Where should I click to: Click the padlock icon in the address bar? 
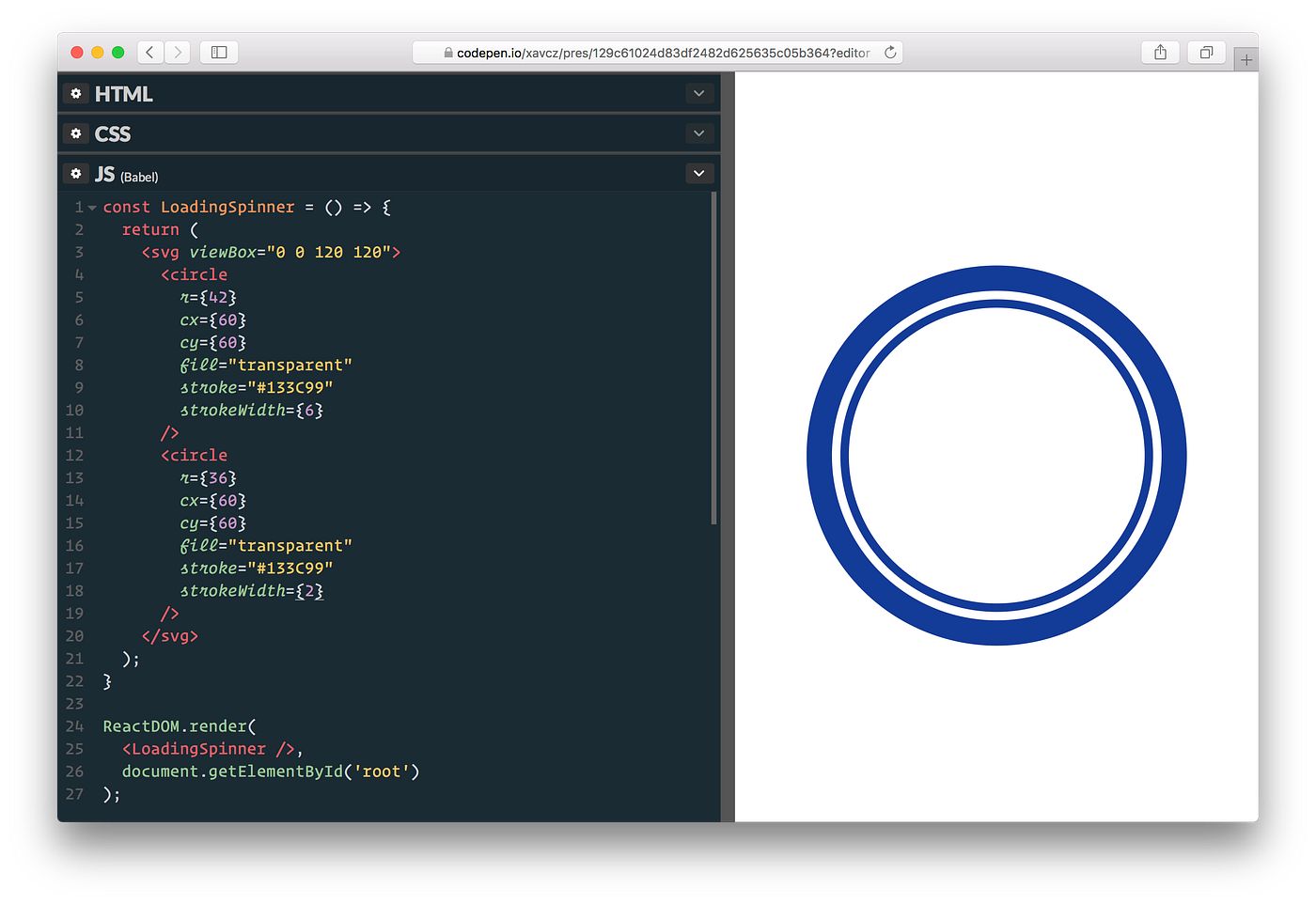click(x=446, y=53)
